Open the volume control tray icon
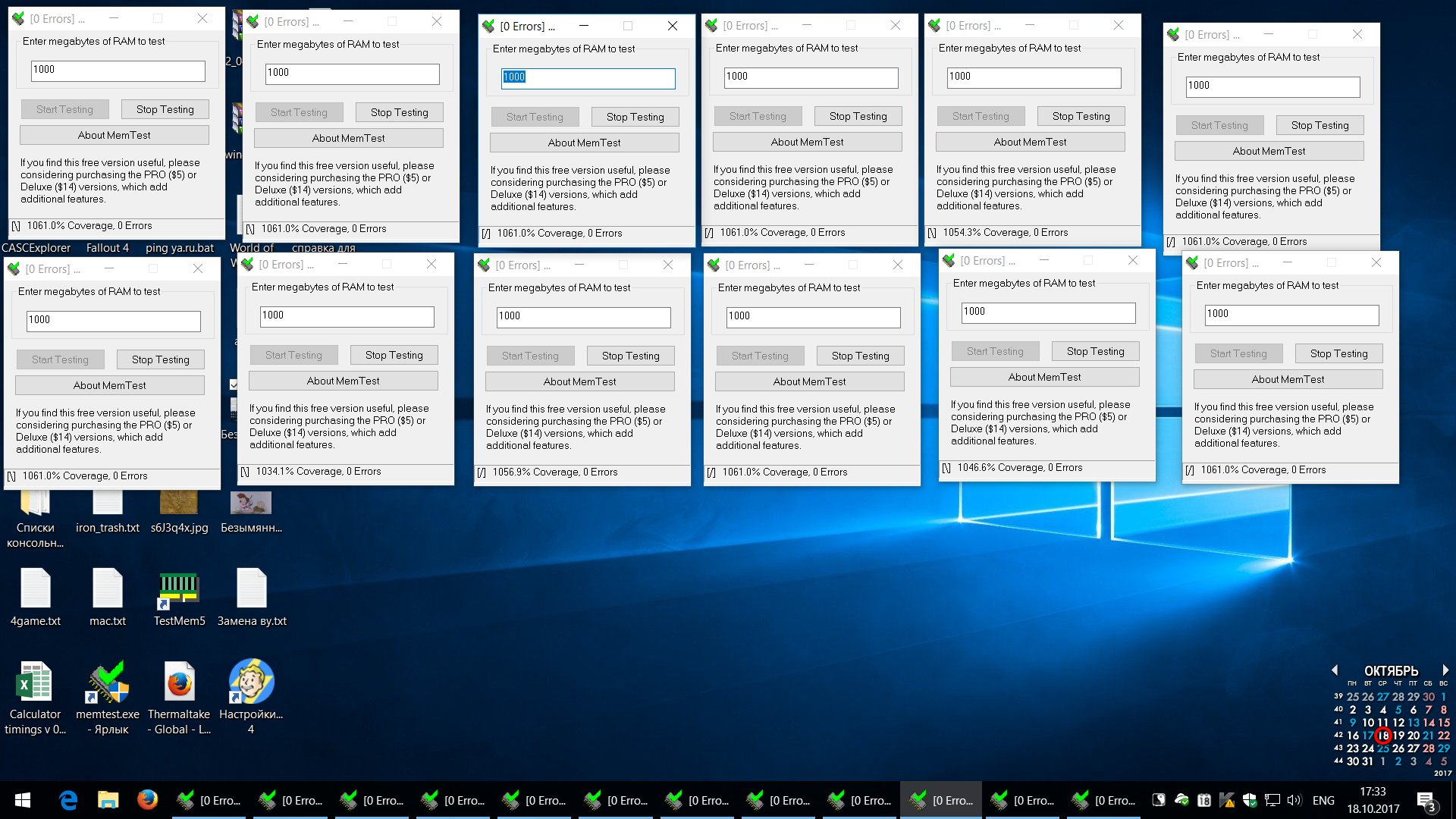Image resolution: width=1456 pixels, height=819 pixels. click(1294, 800)
